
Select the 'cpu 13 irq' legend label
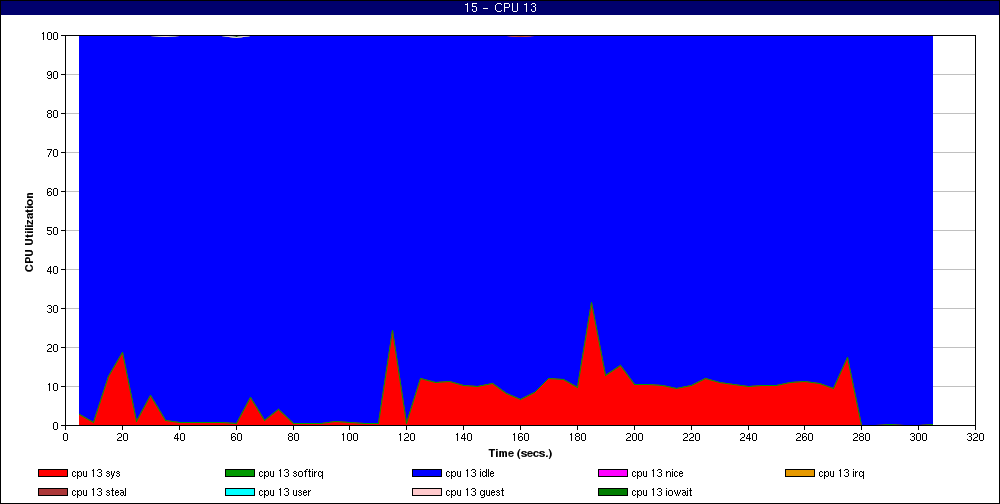pos(841,474)
